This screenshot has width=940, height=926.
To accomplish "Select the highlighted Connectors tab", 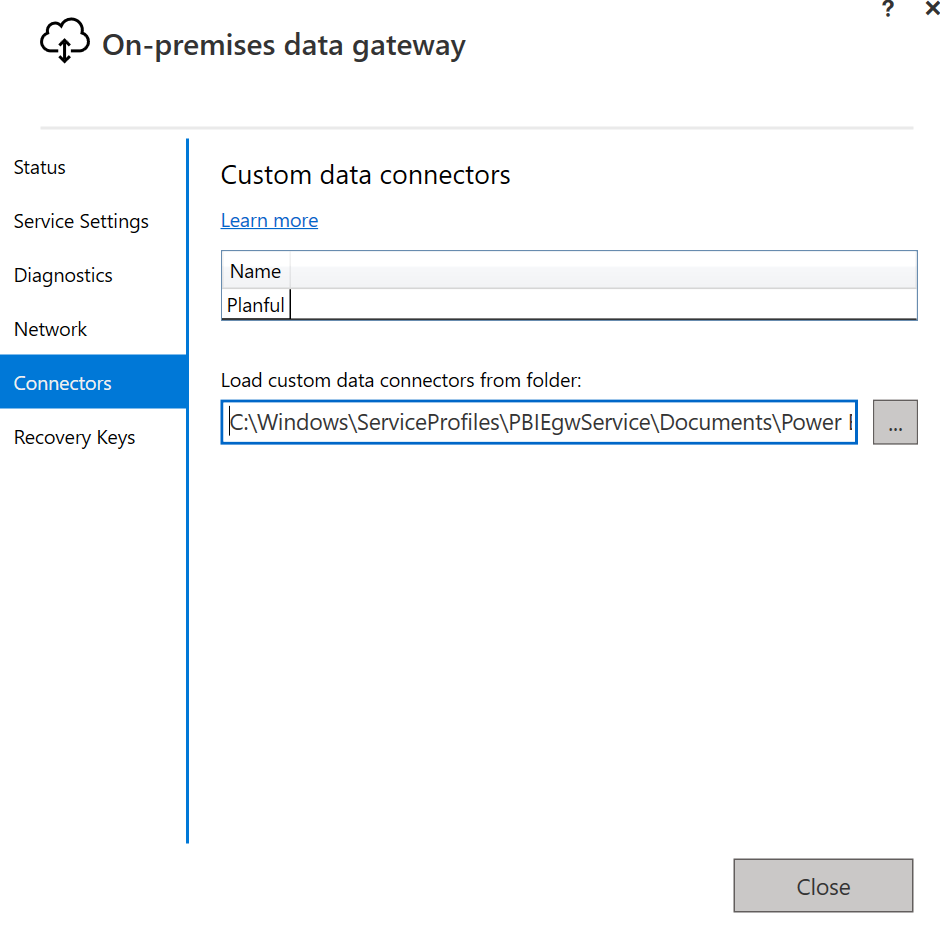I will pyautogui.click(x=63, y=384).
